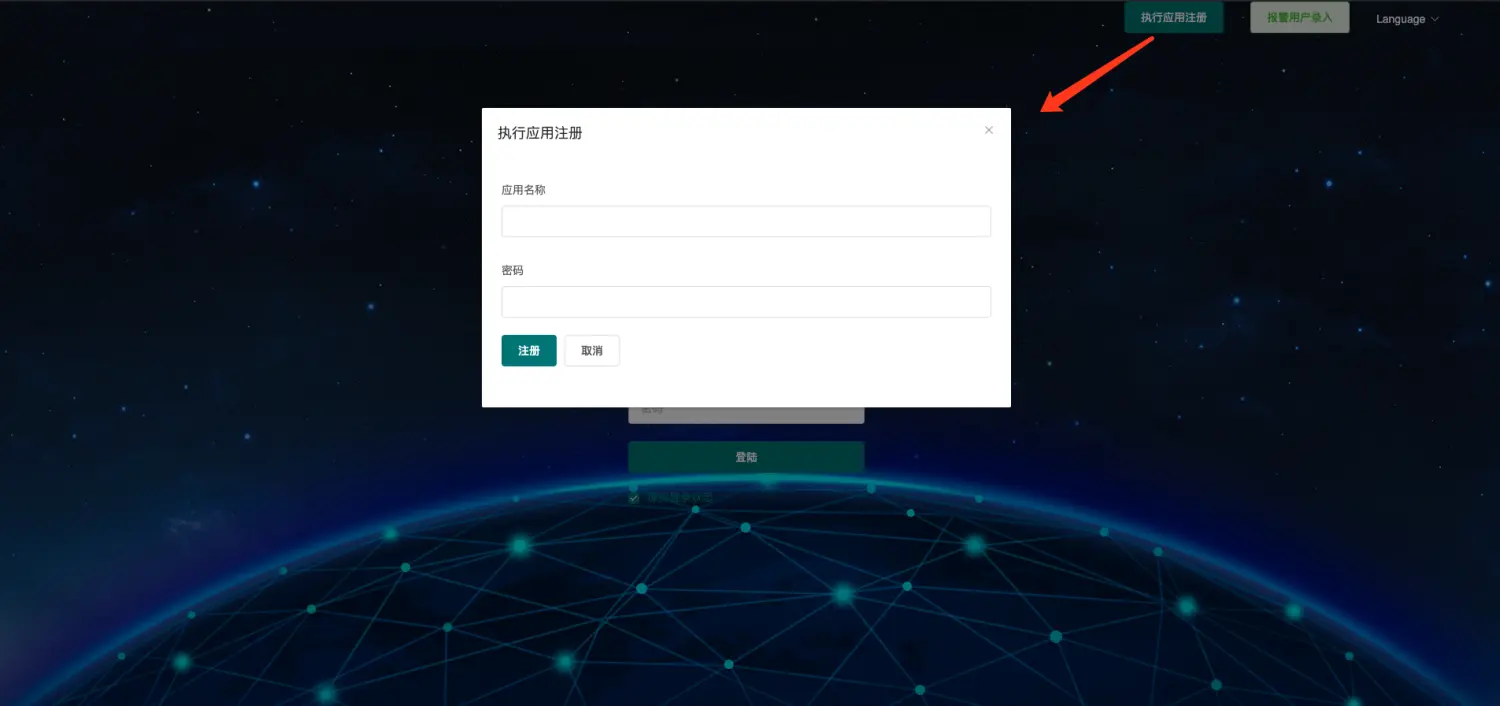This screenshot has height=706, width=1500.
Task: Focus the 应用名称 input field
Action: pyautogui.click(x=746, y=221)
